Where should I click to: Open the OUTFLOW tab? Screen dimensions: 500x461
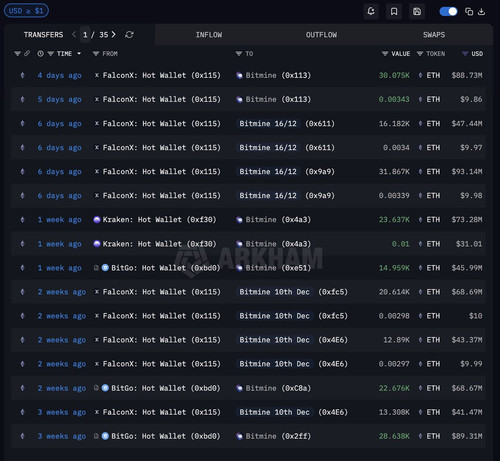321,35
